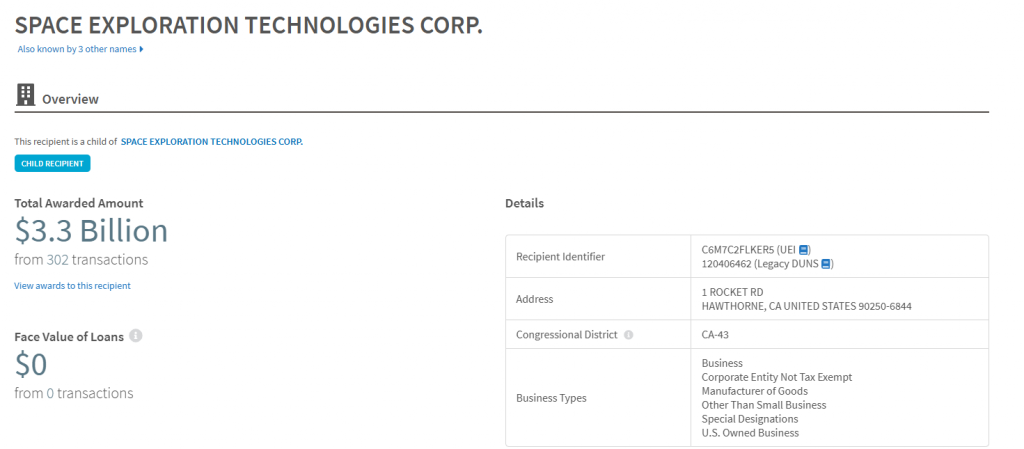The height and width of the screenshot is (449, 1024).
Task: Click the main recipient title heading
Action: (x=249, y=25)
